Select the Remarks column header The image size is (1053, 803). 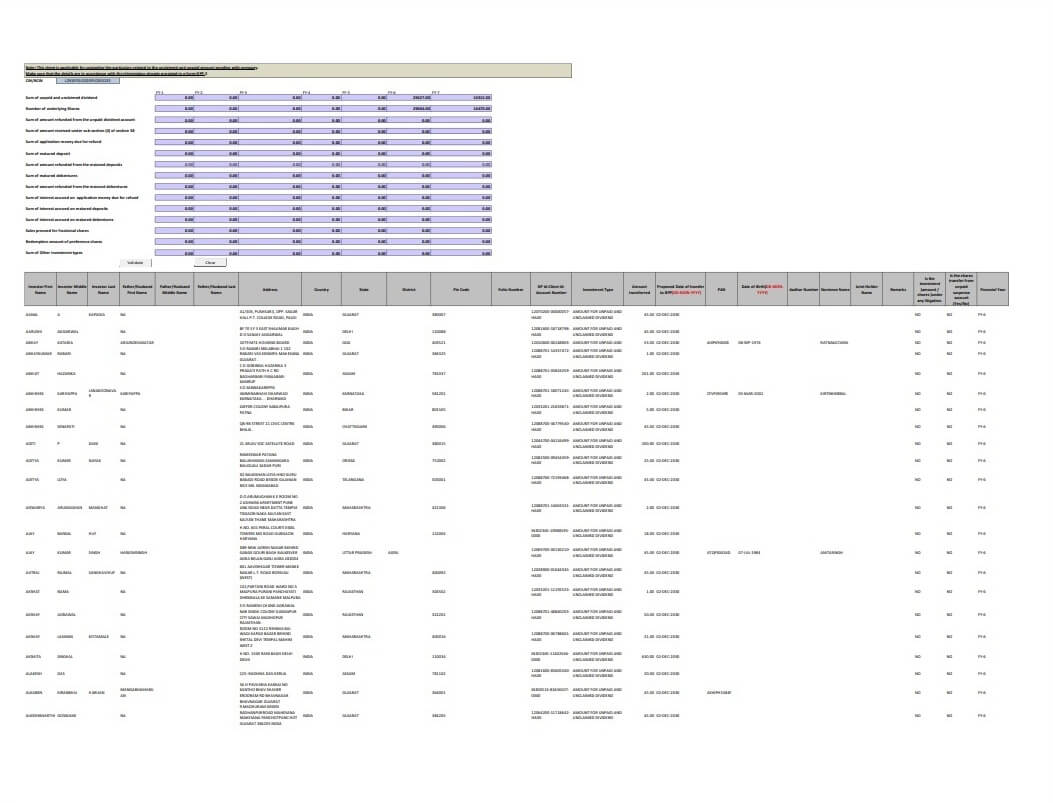pos(898,289)
